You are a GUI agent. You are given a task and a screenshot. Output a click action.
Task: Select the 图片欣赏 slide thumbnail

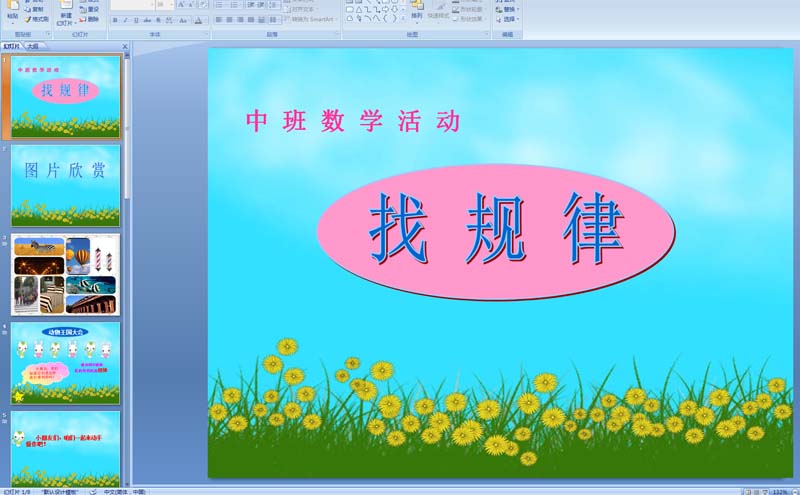(x=65, y=186)
